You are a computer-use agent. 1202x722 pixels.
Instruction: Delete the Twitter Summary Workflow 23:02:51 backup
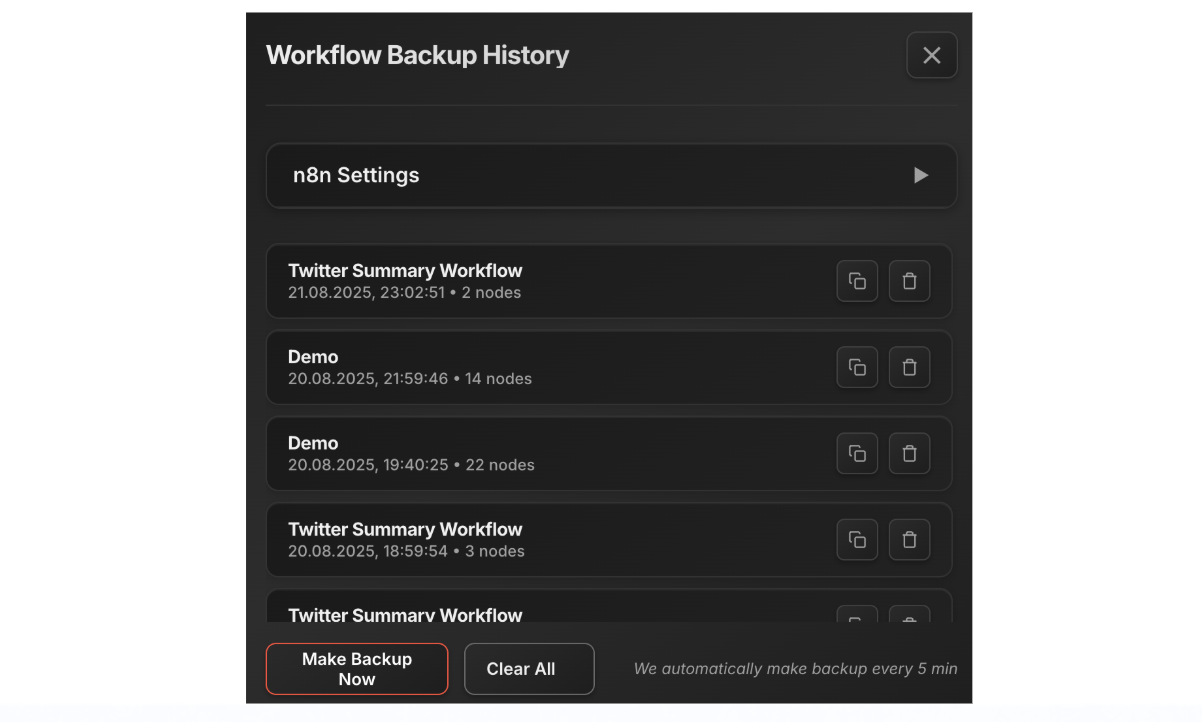tap(909, 281)
